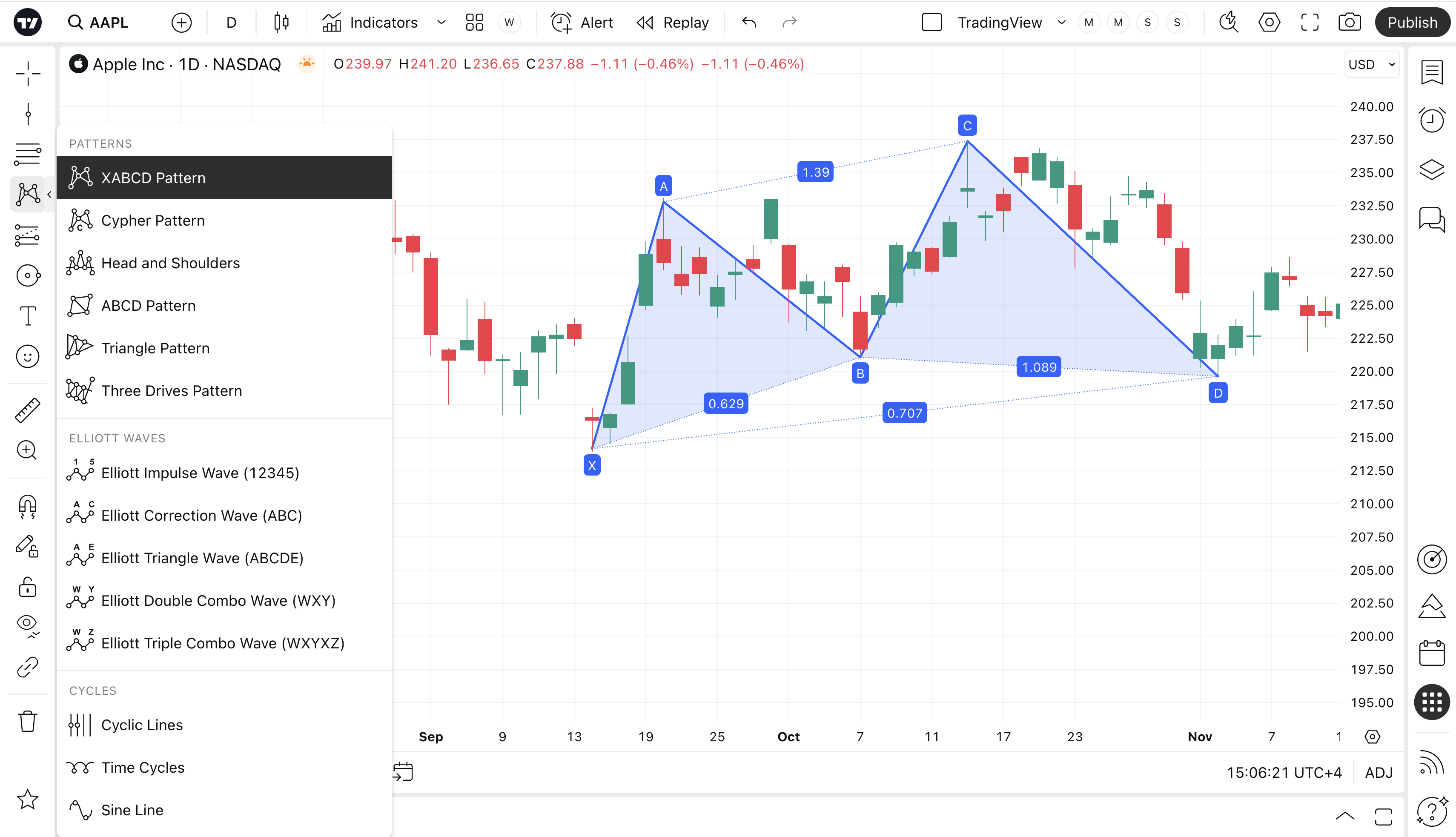
Task: Select candlestick chart style icon
Action: pyautogui.click(x=281, y=23)
